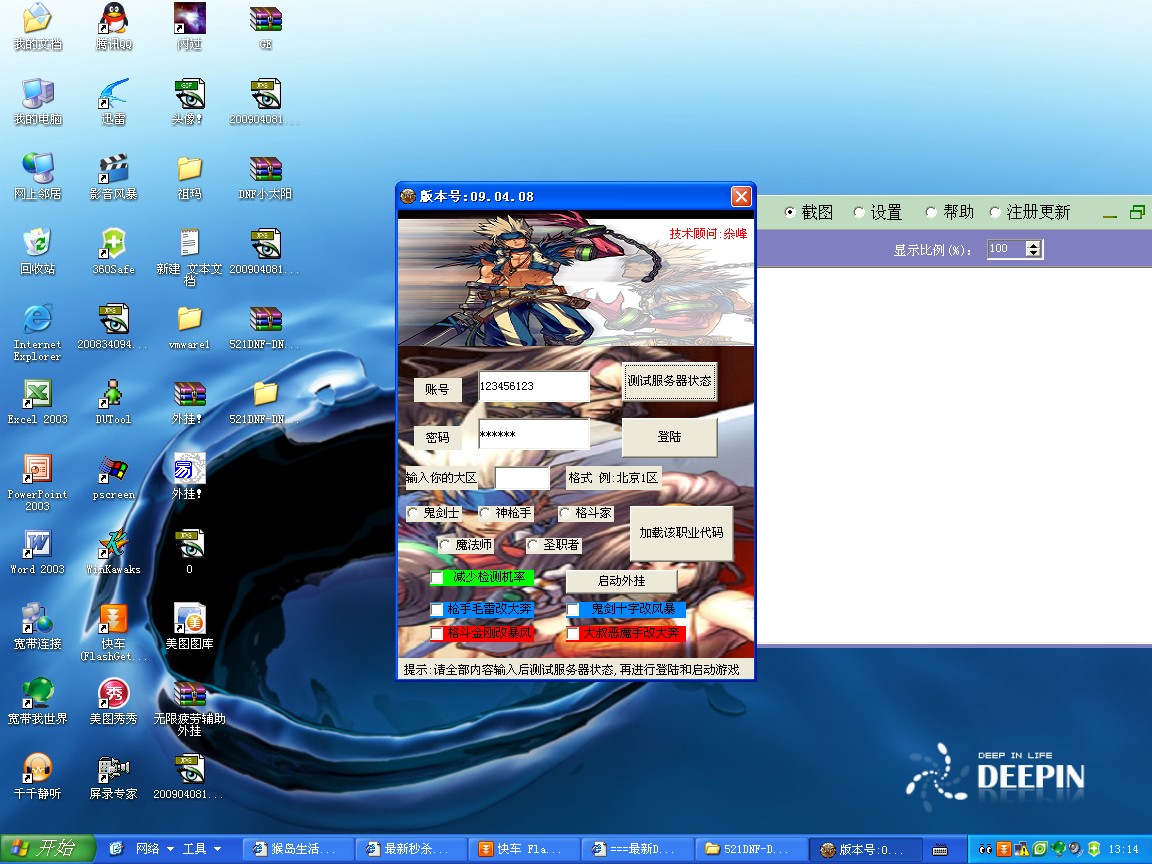Open the 开始 Start menu
Screen dimensions: 1152x864
tap(48, 849)
